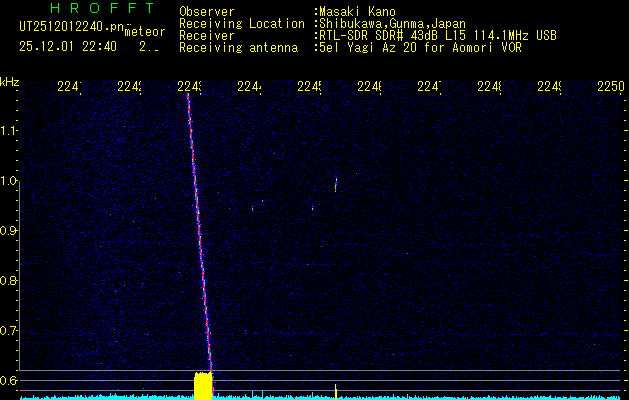The height and width of the screenshot is (400, 629).
Task: Click the 0.6 kHz frequency label
Action: coord(8,380)
